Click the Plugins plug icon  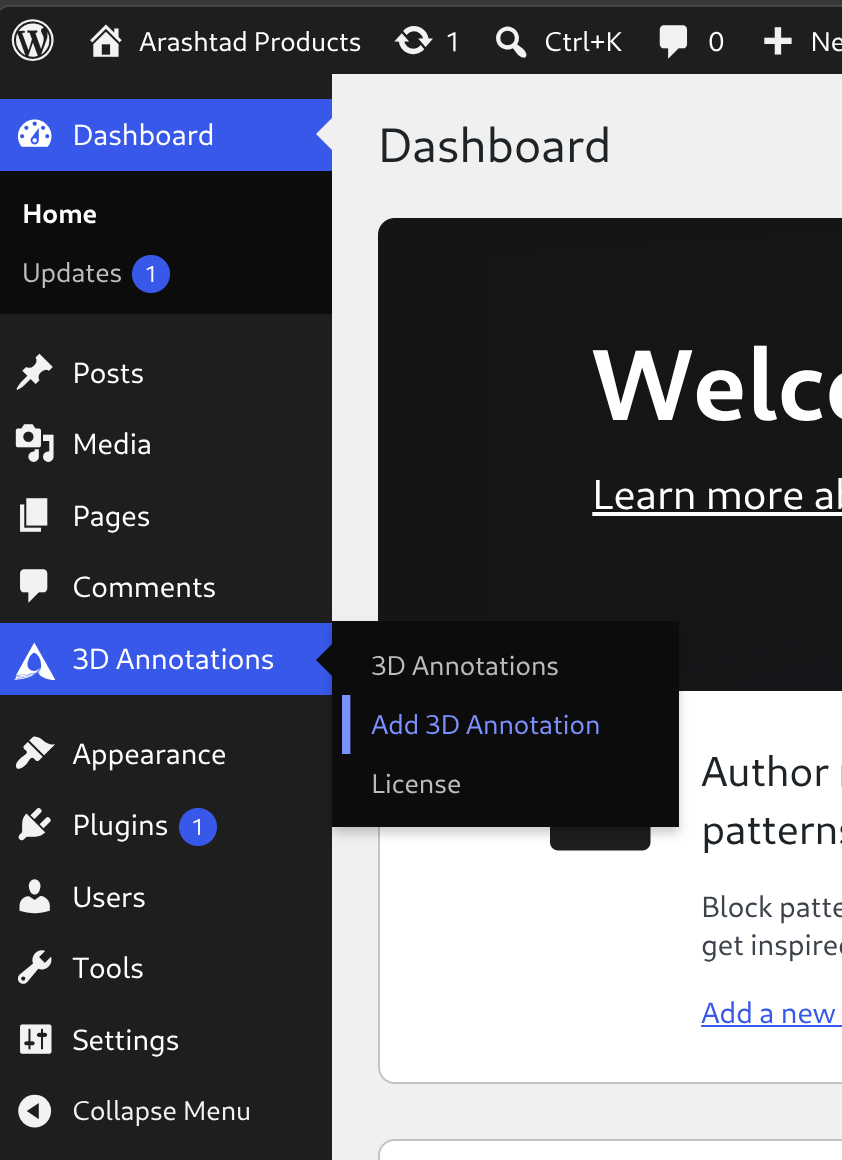(35, 825)
